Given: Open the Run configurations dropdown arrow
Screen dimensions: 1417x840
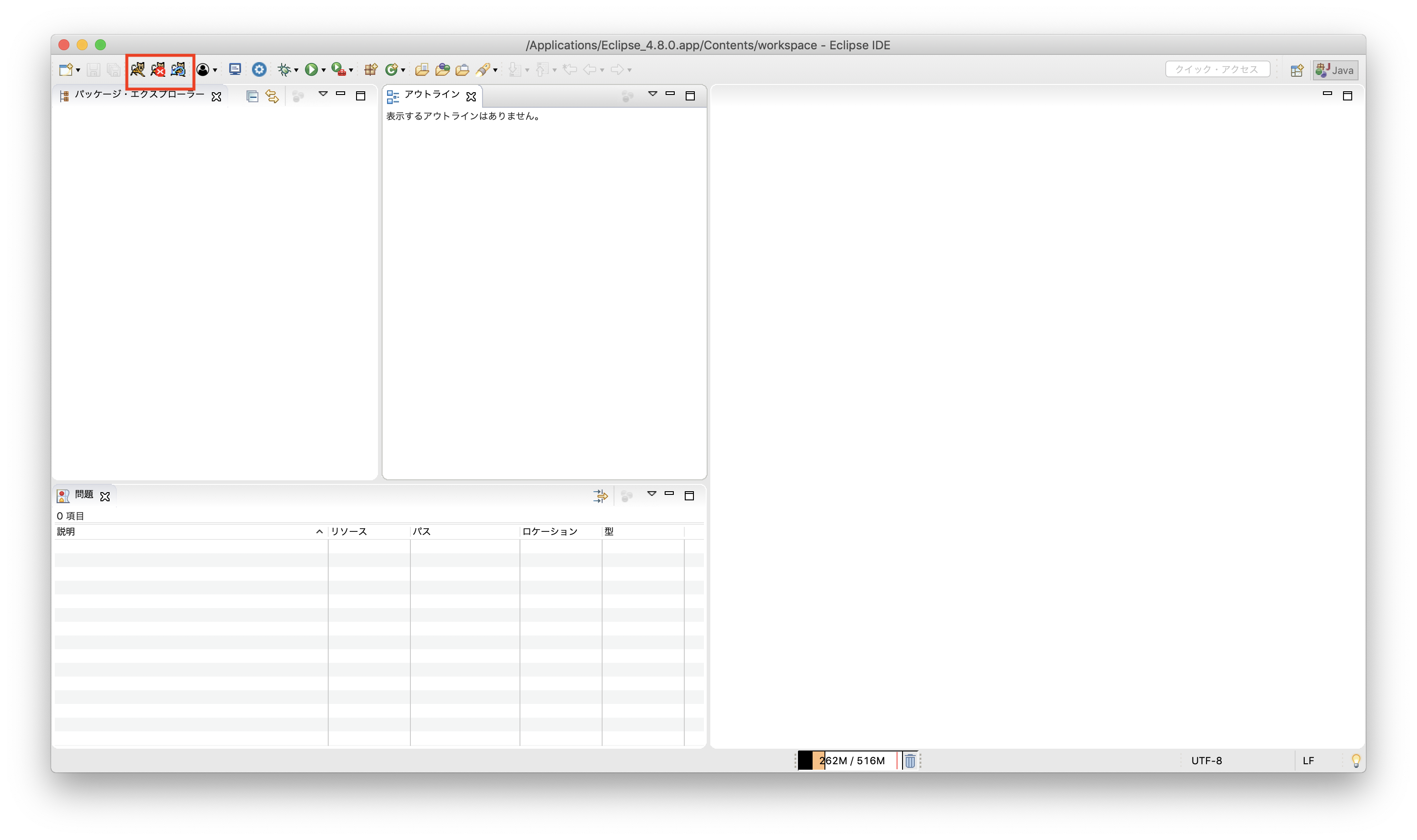Looking at the screenshot, I should coord(324,70).
